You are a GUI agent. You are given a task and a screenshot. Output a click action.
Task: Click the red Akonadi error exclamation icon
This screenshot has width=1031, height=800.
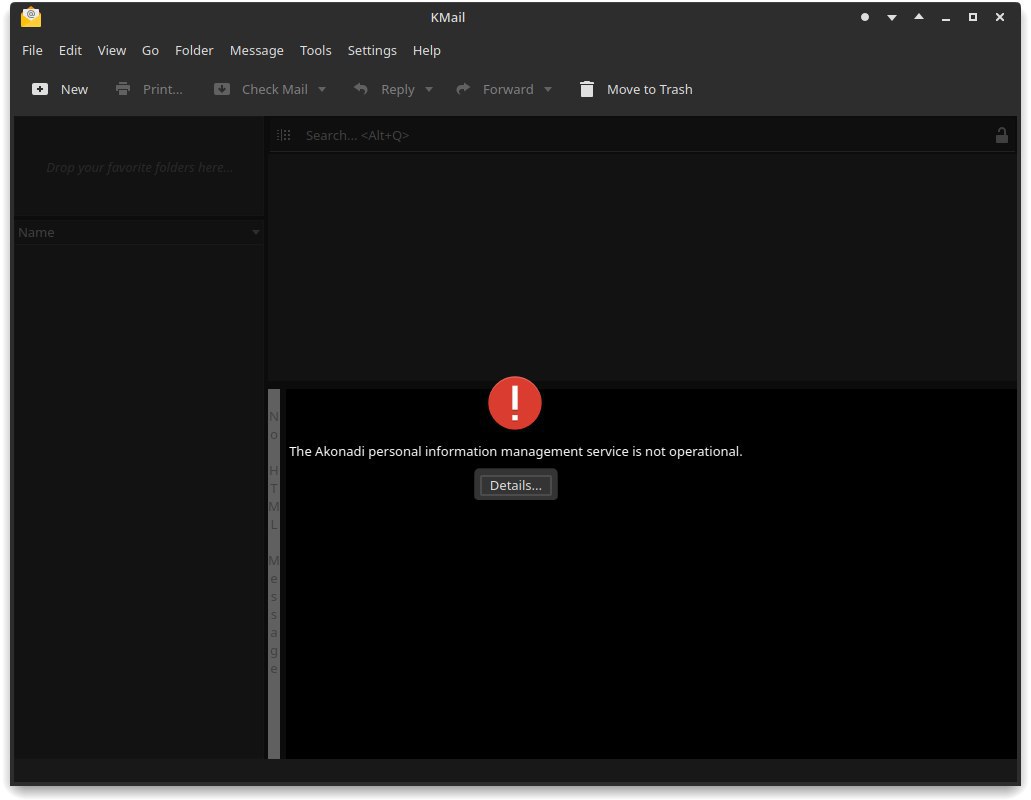coord(515,403)
